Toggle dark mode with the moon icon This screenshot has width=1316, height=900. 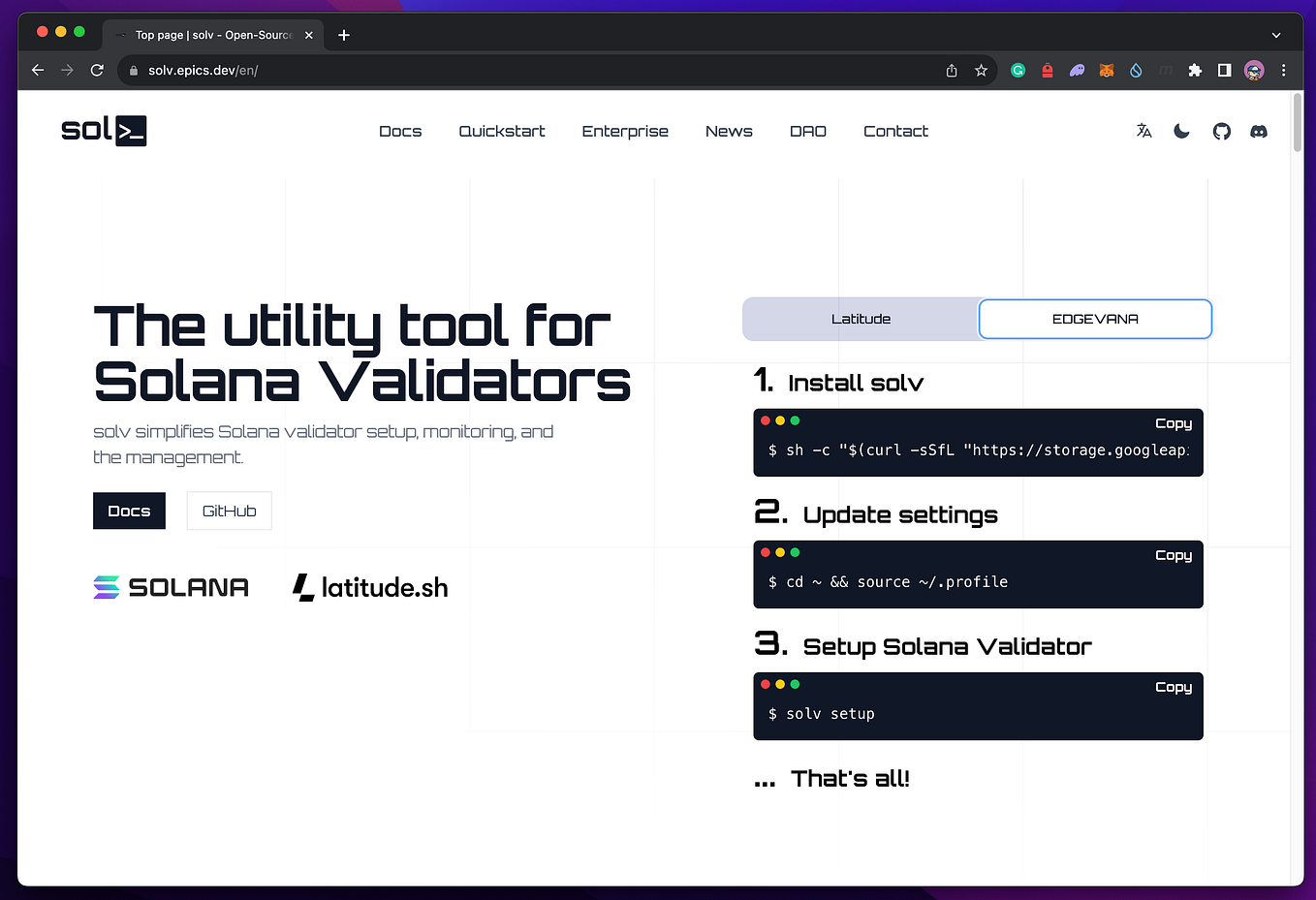[1181, 131]
